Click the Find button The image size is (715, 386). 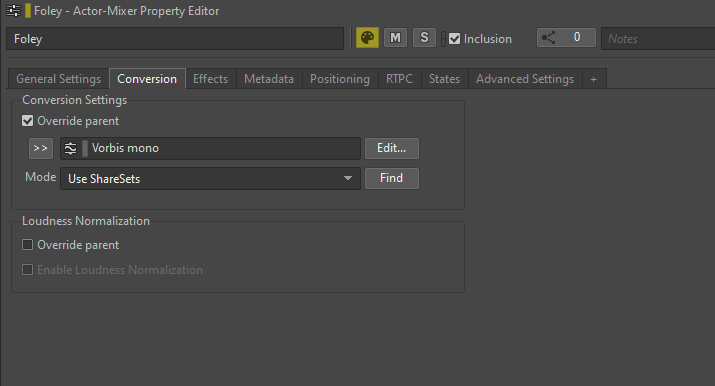click(x=392, y=178)
